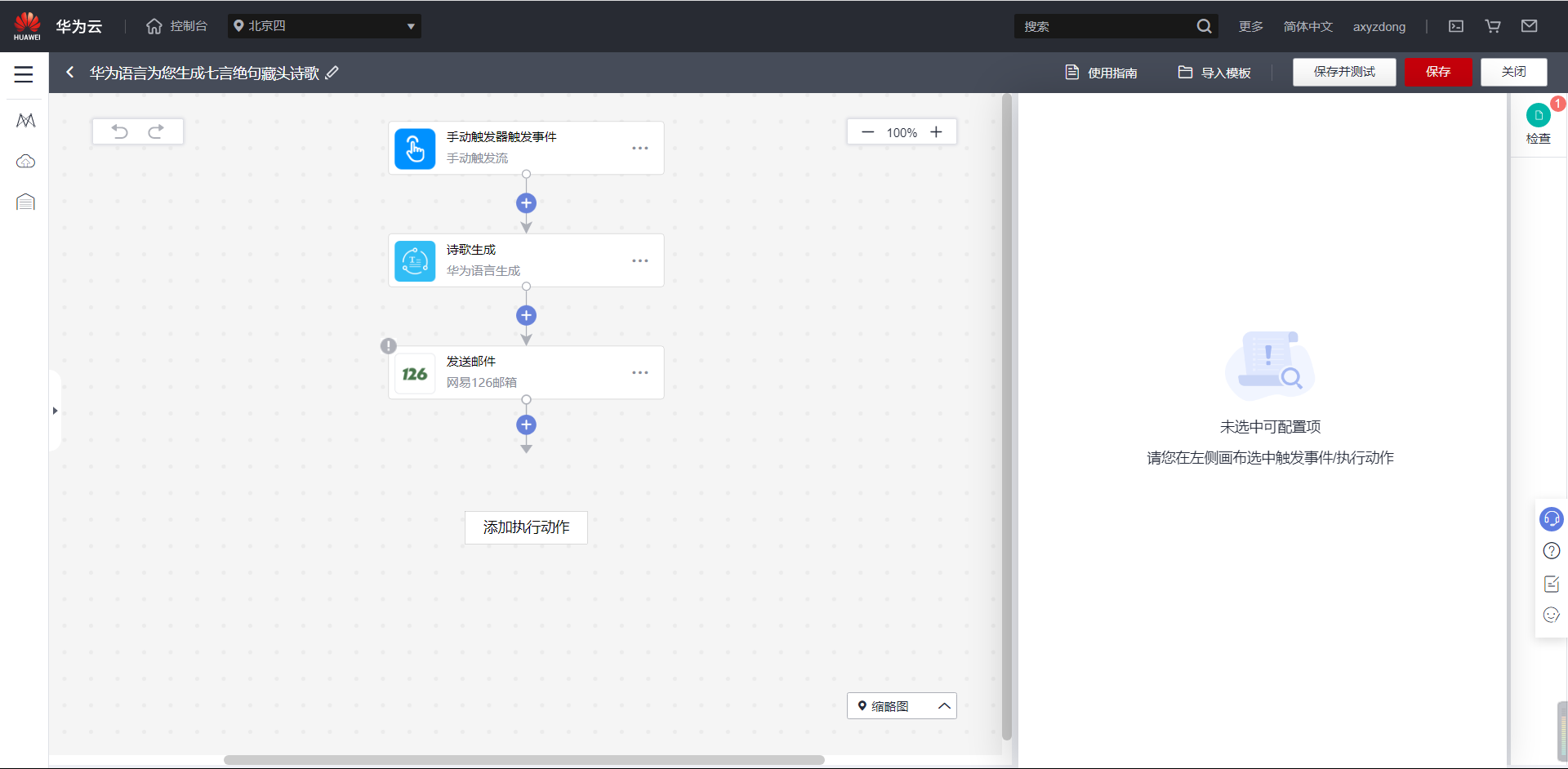Add a step after the manual trigger
The width and height of the screenshot is (1568, 769).
point(526,203)
